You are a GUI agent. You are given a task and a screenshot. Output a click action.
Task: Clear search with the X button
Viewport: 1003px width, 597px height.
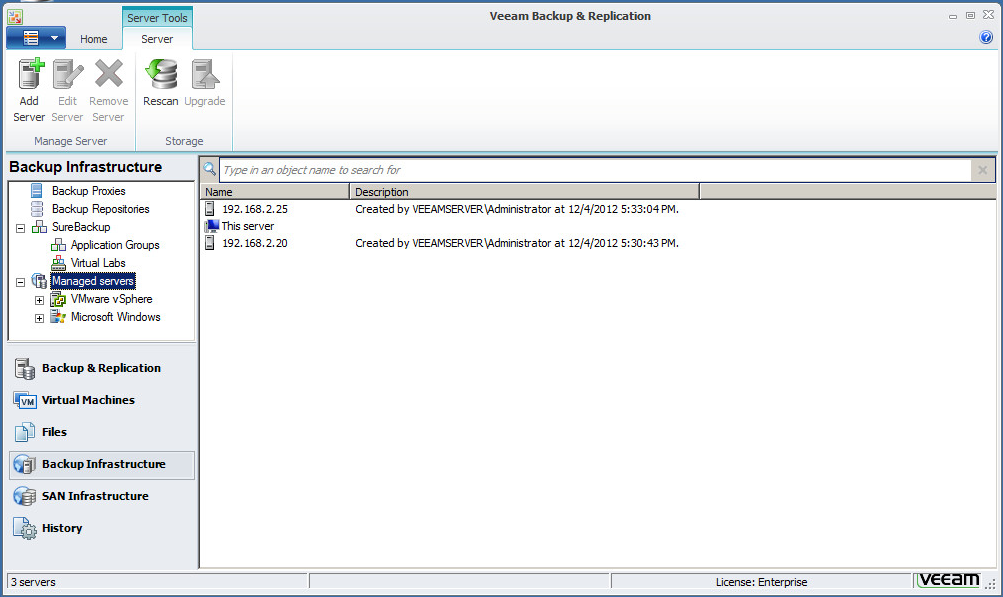click(983, 170)
